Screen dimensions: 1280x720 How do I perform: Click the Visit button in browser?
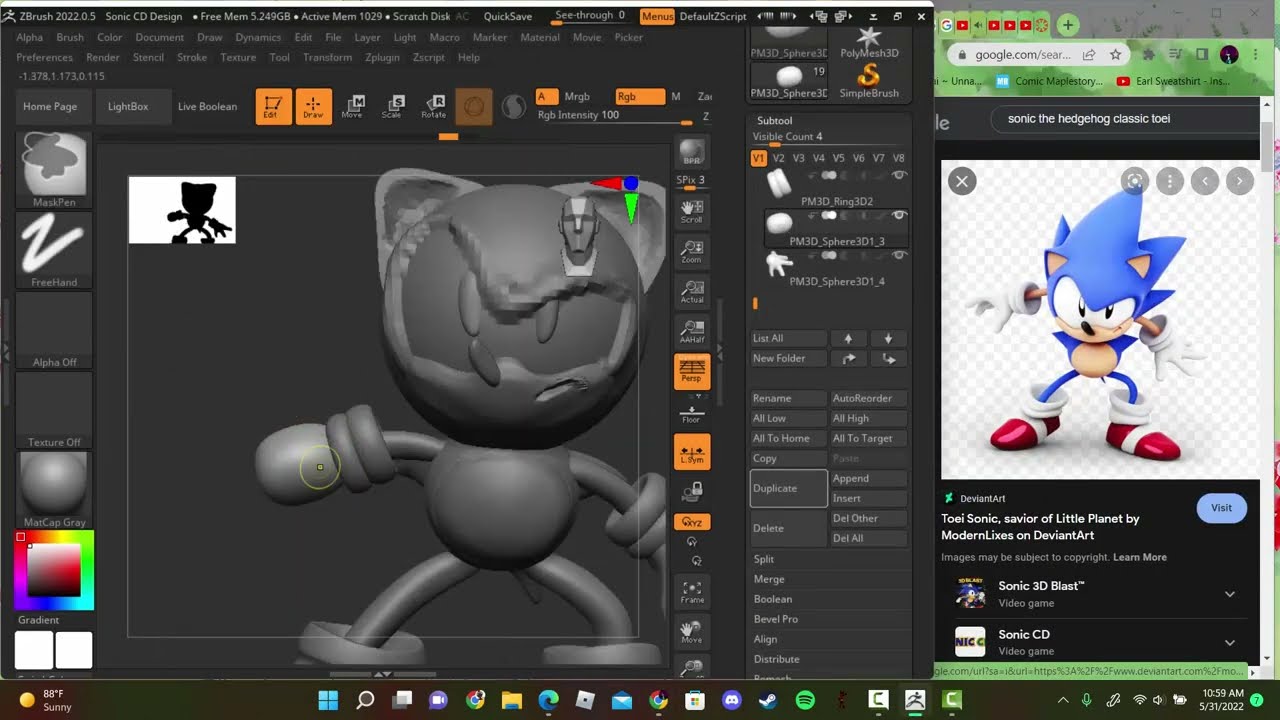pos(1221,508)
